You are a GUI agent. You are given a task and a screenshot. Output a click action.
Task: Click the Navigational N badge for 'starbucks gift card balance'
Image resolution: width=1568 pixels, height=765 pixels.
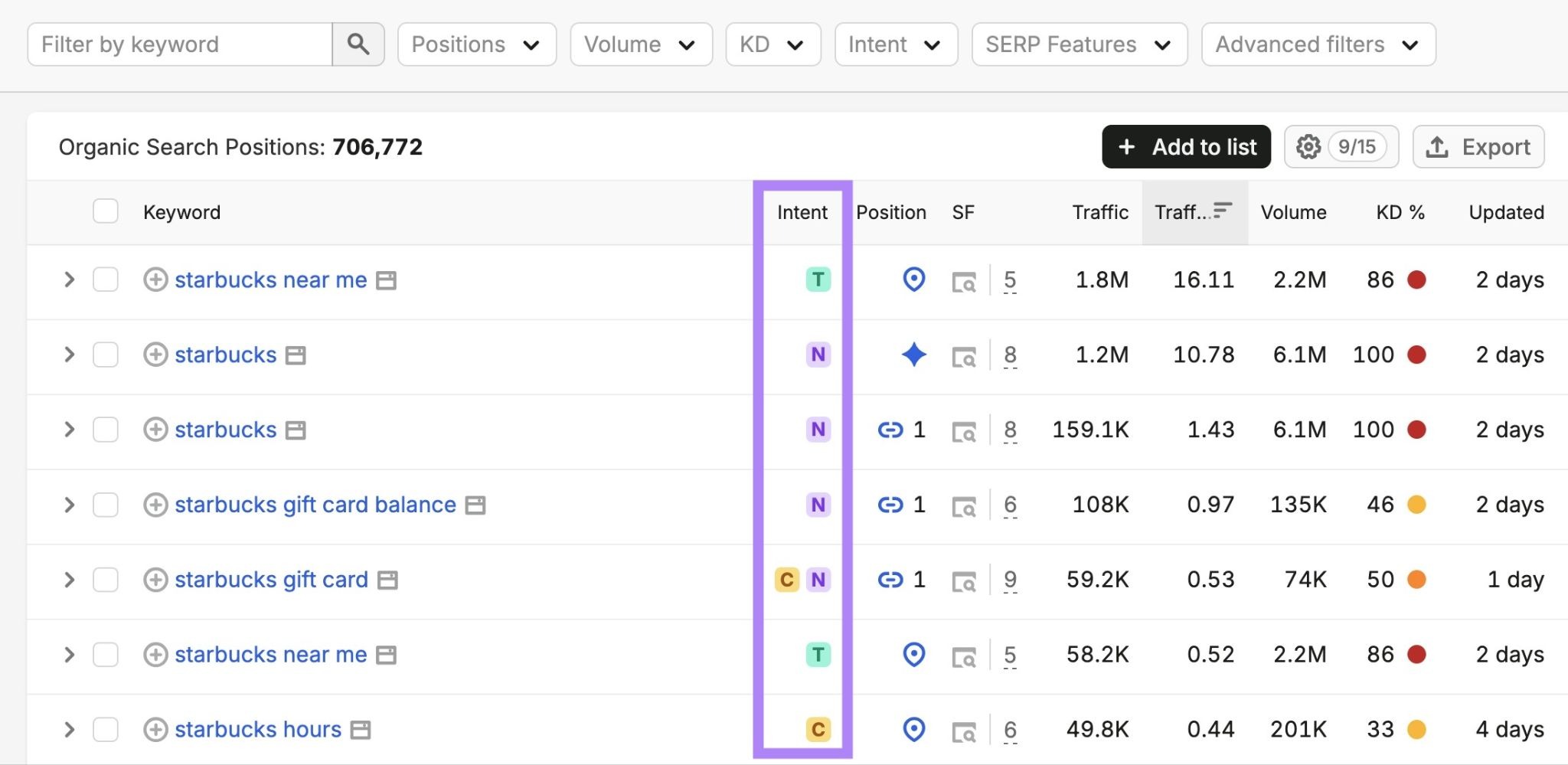(x=818, y=505)
